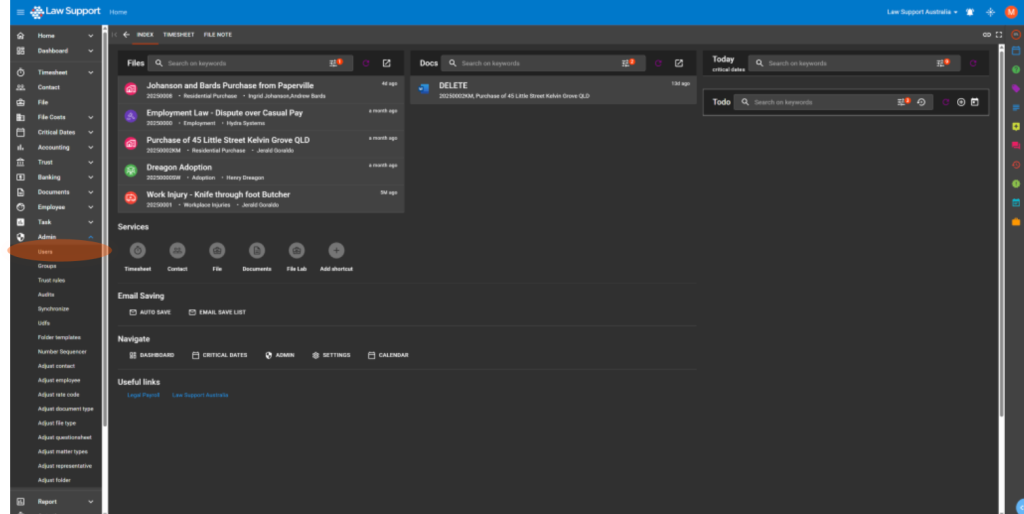Viewport: 1024px width, 514px height.
Task: Open Docs panel in new window icon
Action: point(679,63)
